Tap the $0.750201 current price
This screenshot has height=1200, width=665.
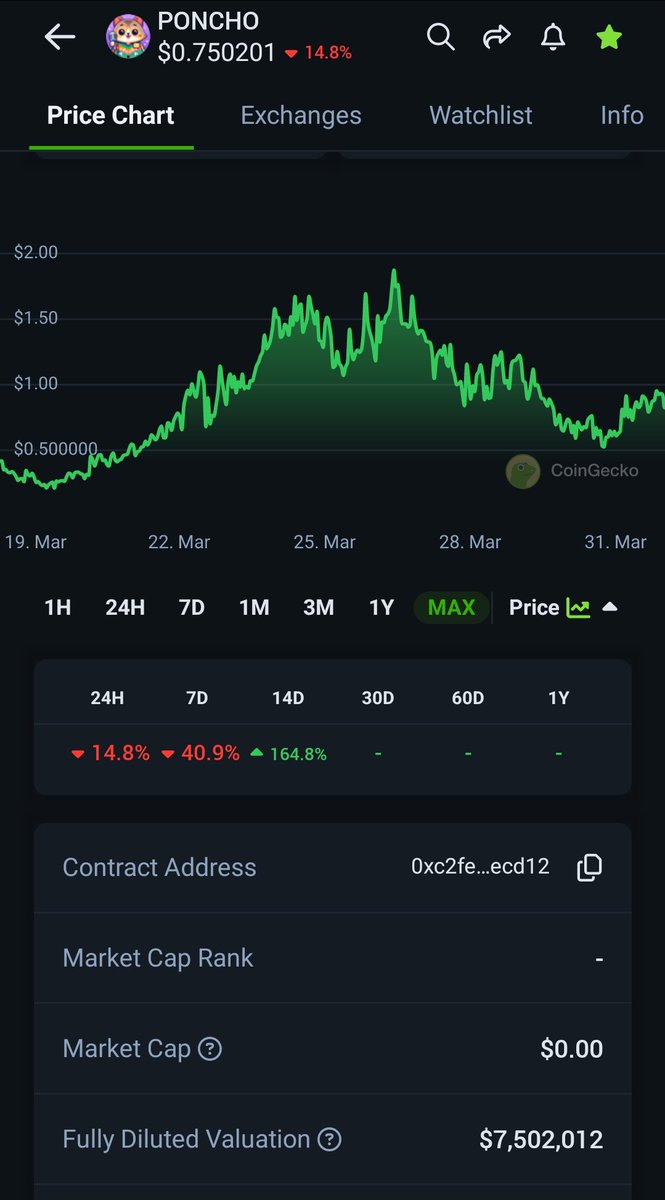216,52
